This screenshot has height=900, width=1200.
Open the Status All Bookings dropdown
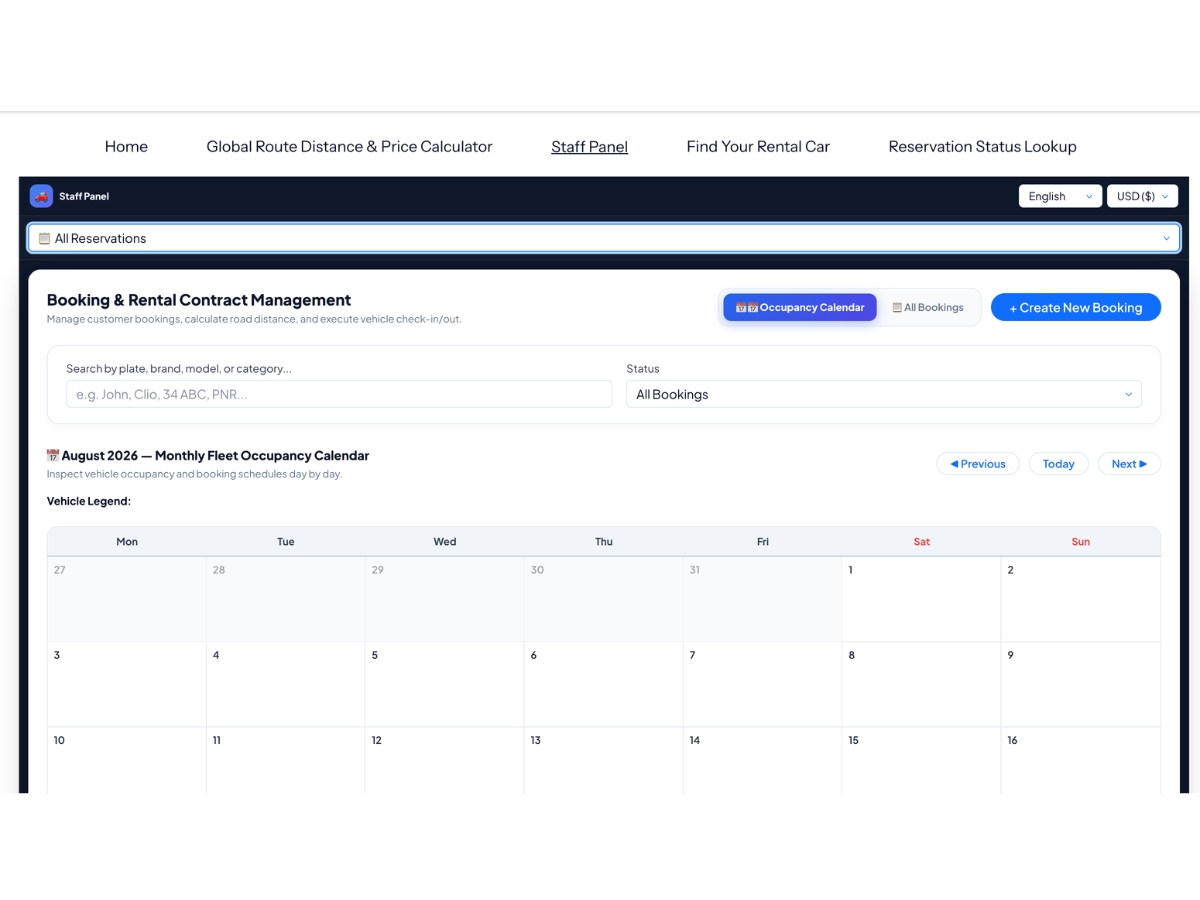tap(884, 394)
